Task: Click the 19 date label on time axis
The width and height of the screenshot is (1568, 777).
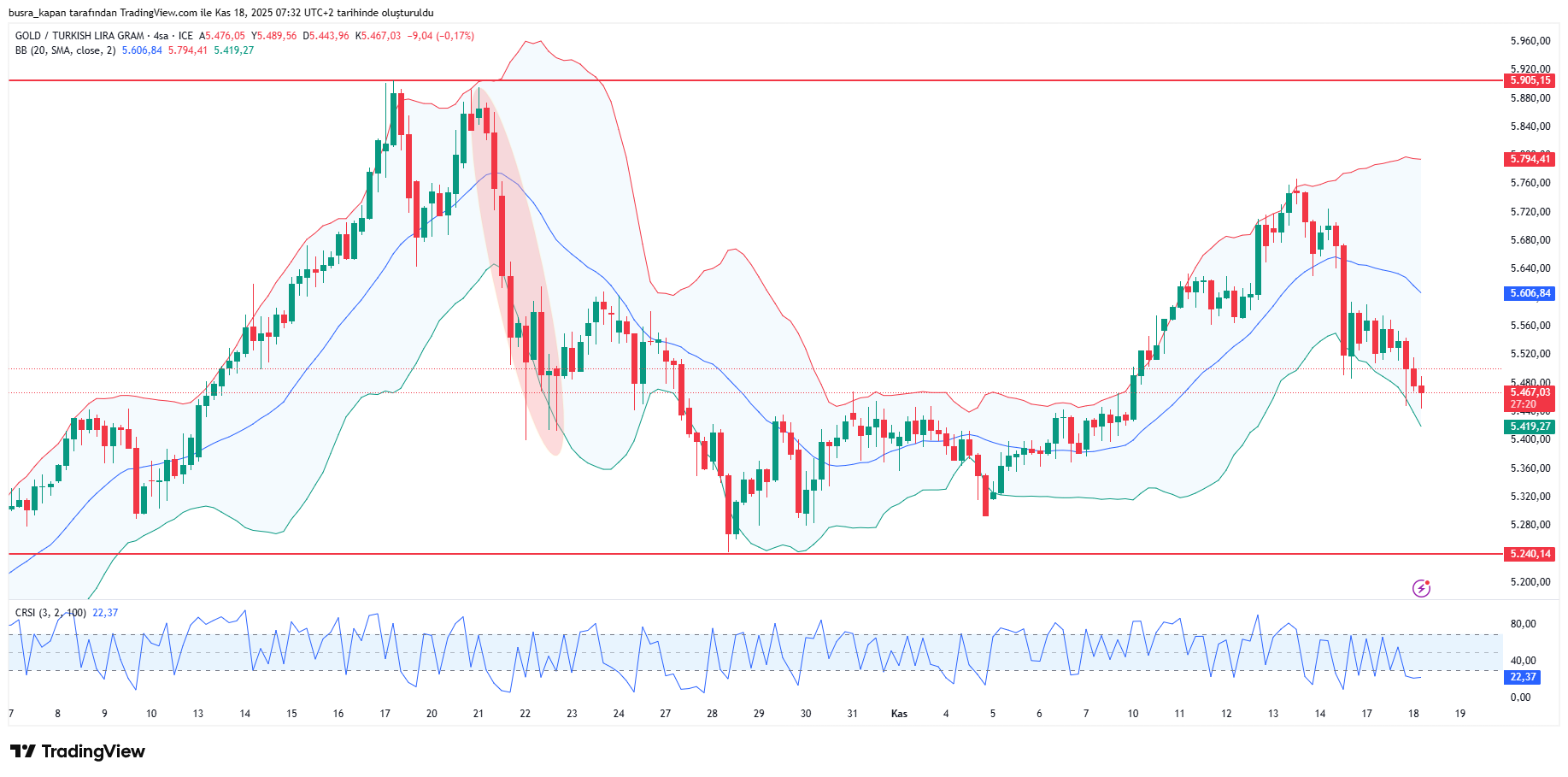Action: pyautogui.click(x=1460, y=714)
